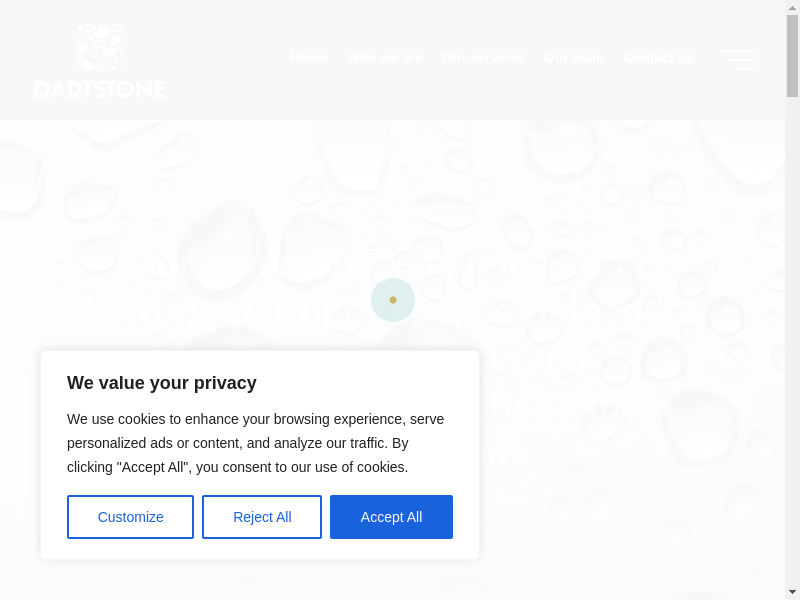
Task: Click the cookie consent description text
Action: [x=255, y=443]
